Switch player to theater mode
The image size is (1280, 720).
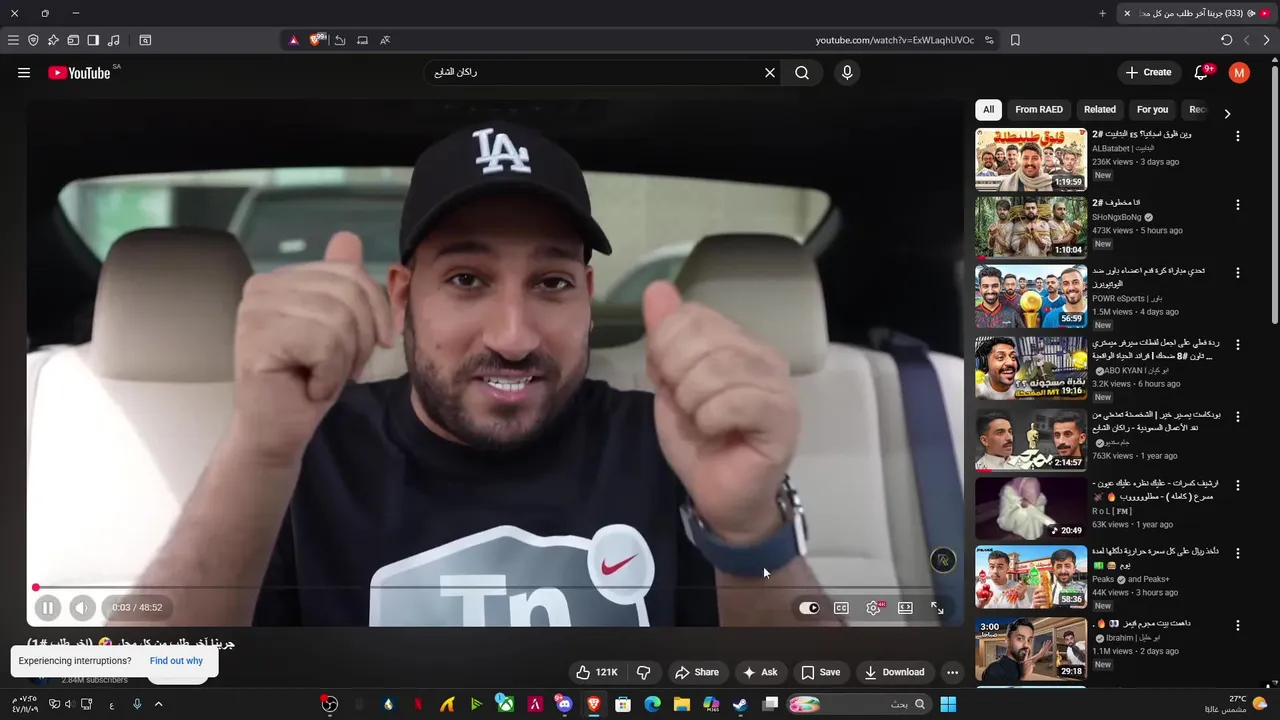[905, 608]
